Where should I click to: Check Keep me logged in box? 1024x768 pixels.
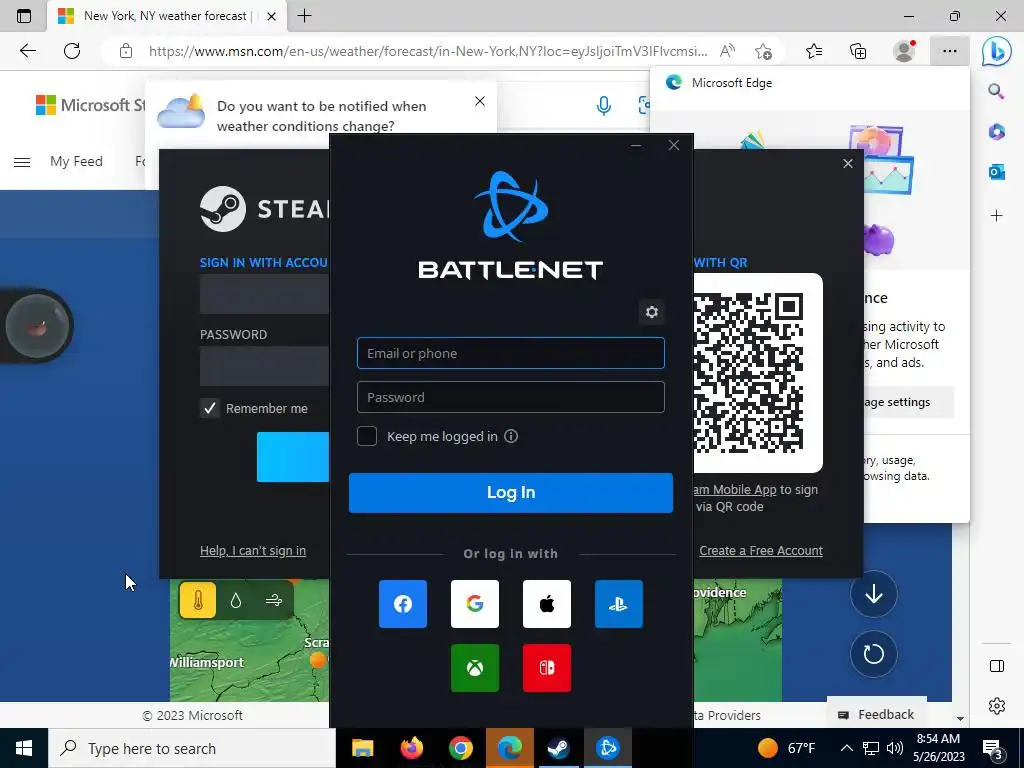click(x=367, y=436)
